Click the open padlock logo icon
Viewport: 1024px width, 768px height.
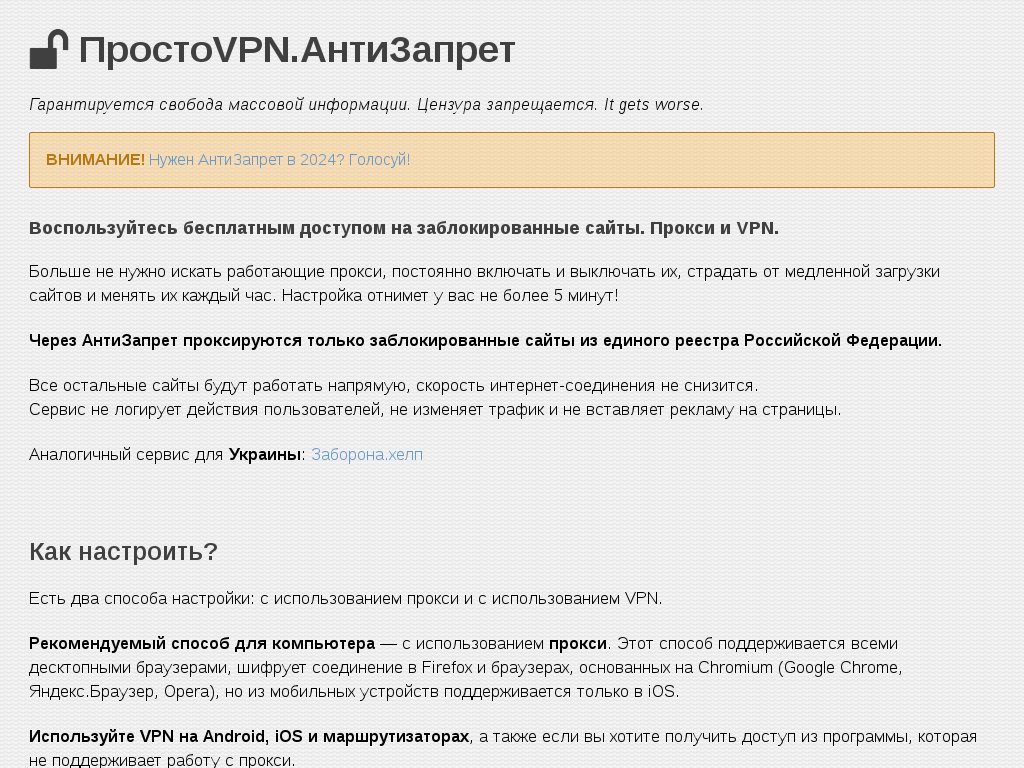click(49, 49)
